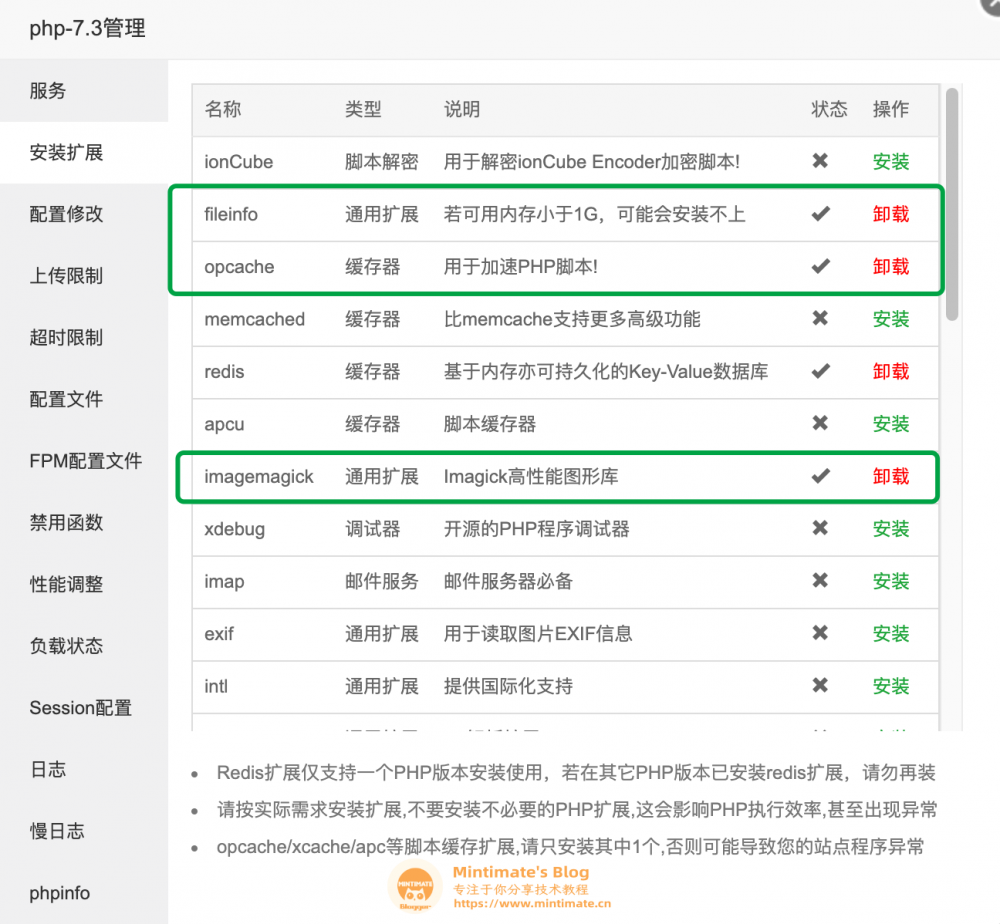Click the imagemagick extension name

pos(259,477)
